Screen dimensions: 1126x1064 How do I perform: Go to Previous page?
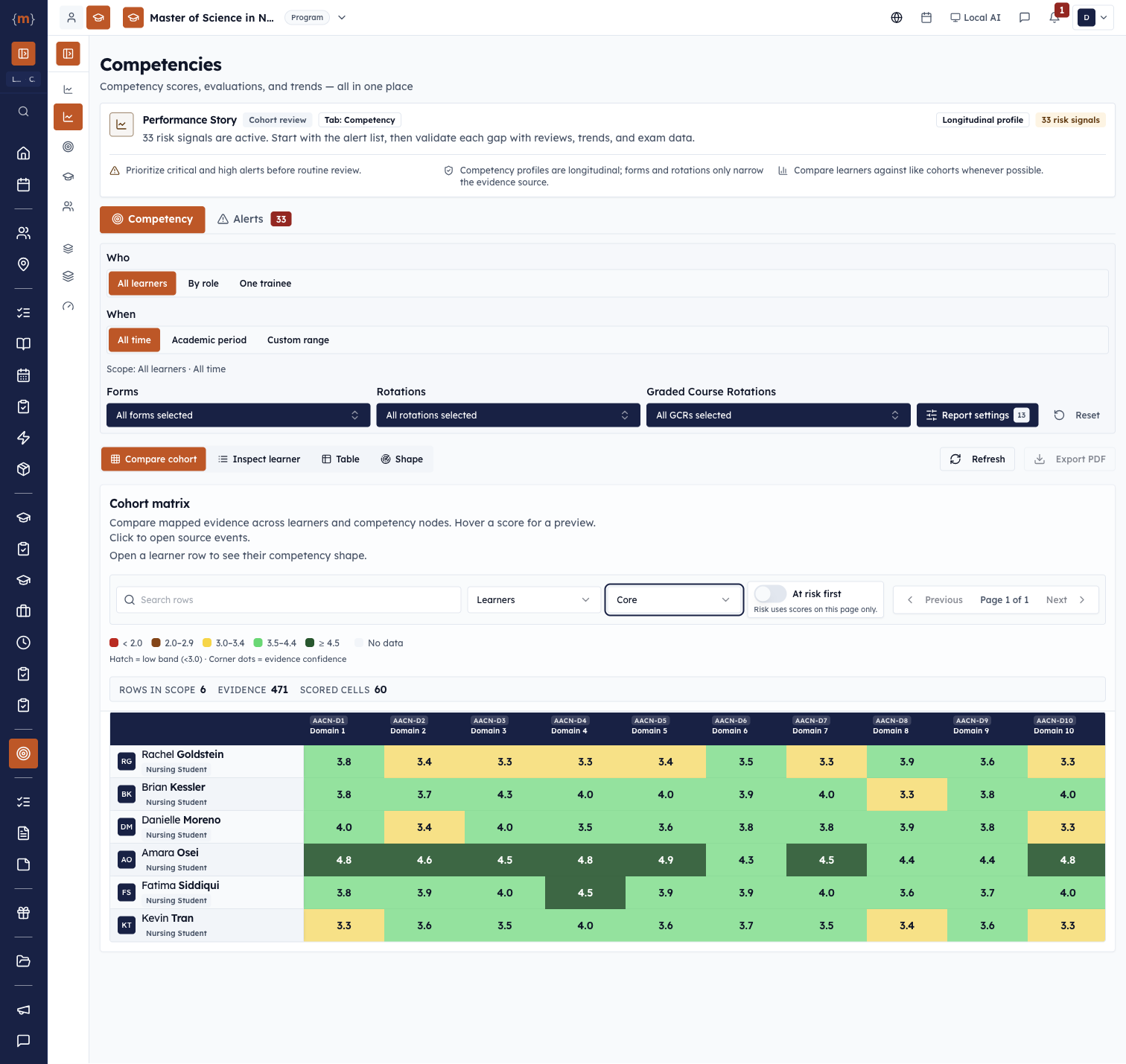[x=935, y=600]
